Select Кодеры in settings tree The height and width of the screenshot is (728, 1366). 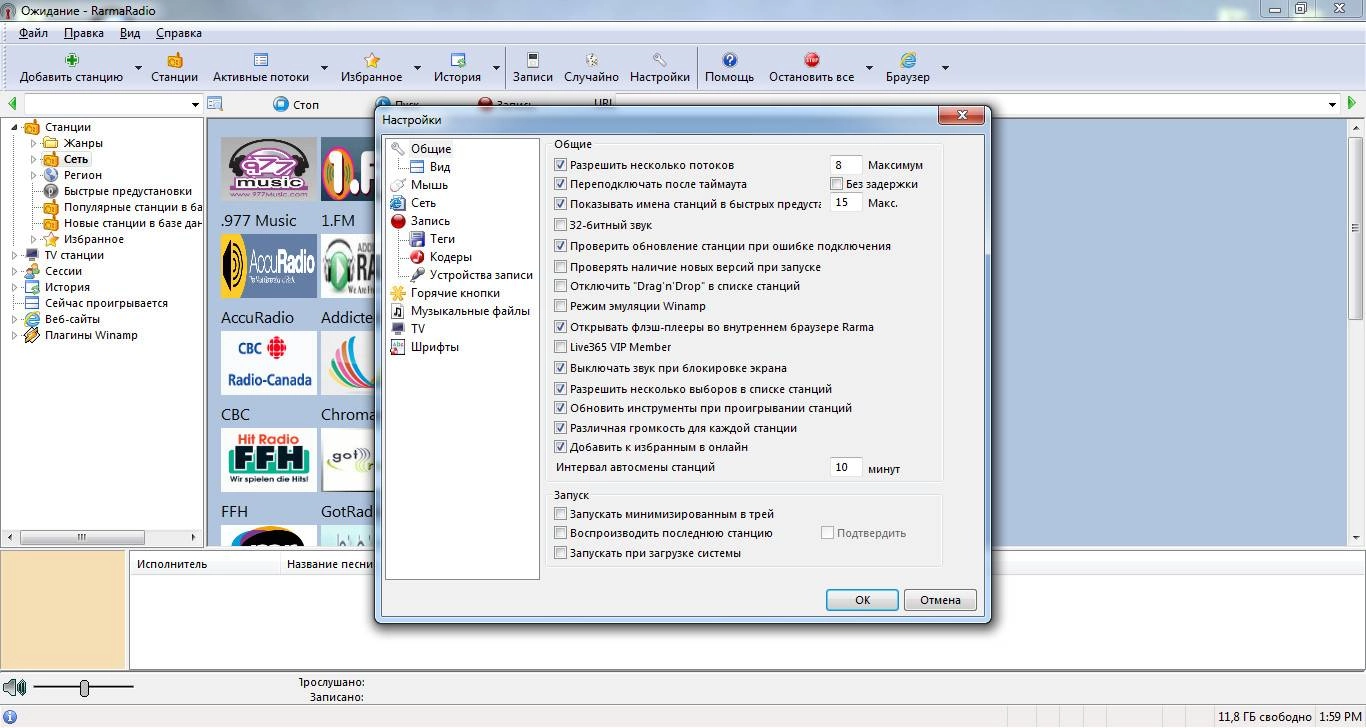pos(451,257)
